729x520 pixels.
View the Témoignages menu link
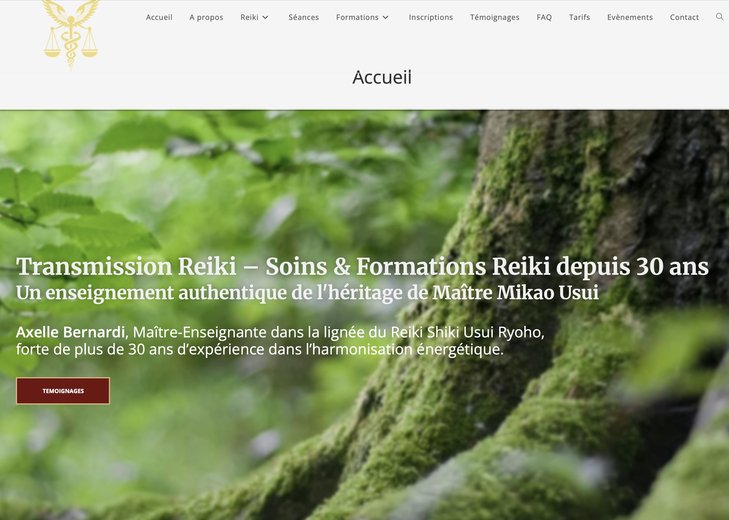(495, 17)
